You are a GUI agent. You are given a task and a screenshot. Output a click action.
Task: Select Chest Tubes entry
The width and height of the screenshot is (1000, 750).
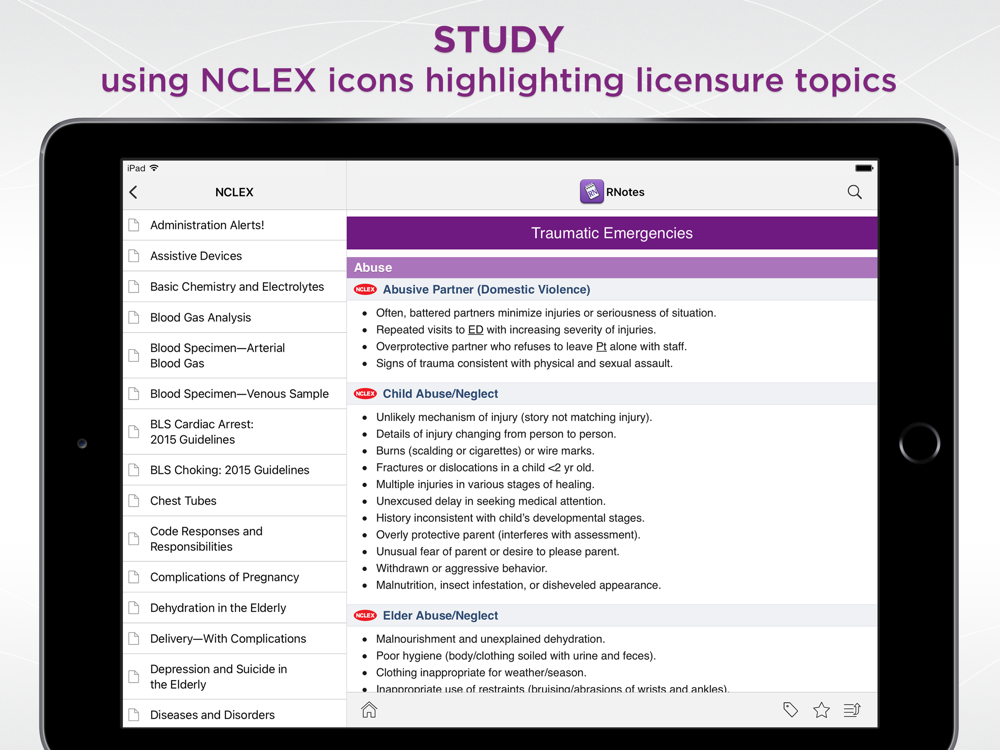pos(235,501)
